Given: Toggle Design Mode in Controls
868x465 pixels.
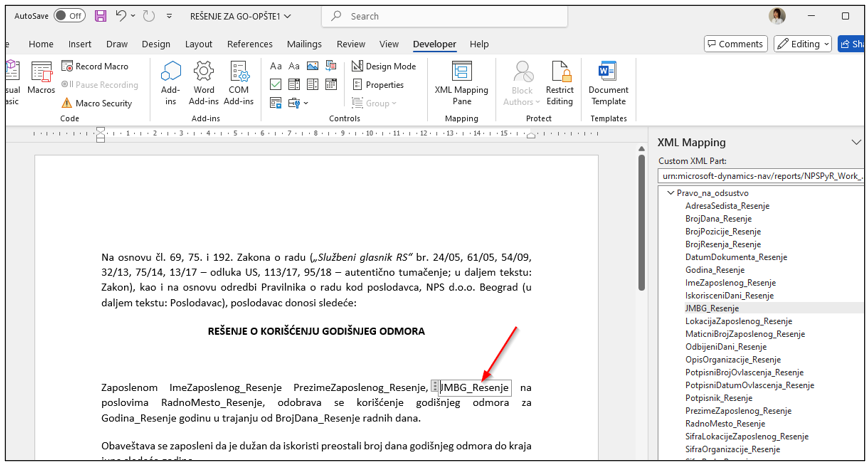Looking at the screenshot, I should (384, 66).
